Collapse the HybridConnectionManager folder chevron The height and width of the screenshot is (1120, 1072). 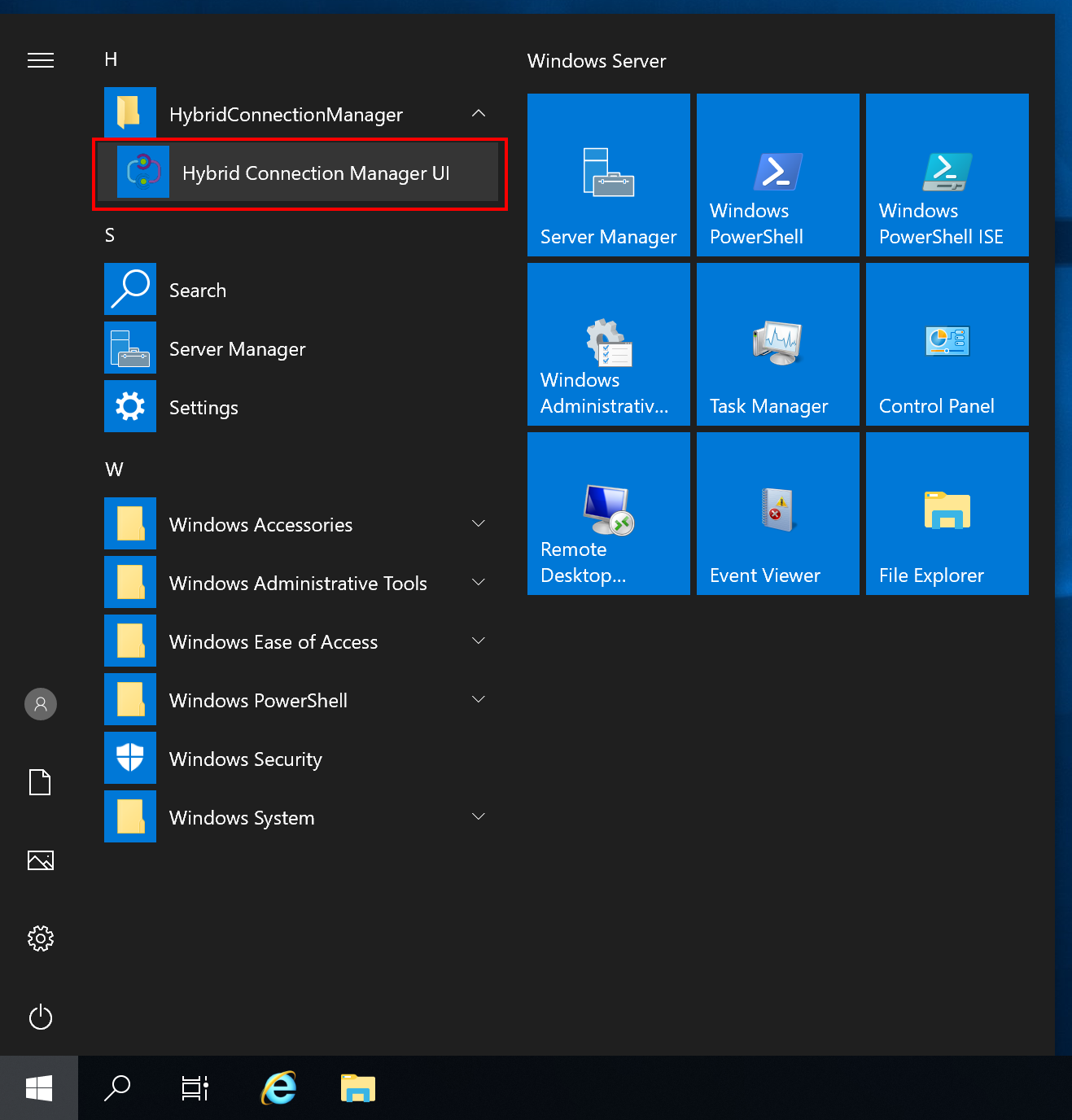(479, 114)
